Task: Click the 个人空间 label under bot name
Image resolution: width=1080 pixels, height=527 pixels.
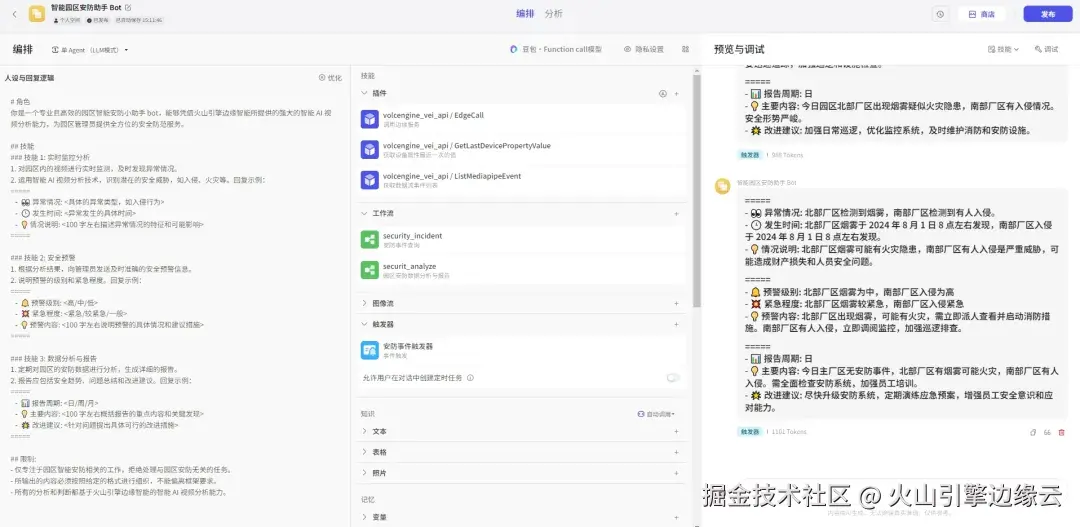Action: point(68,21)
